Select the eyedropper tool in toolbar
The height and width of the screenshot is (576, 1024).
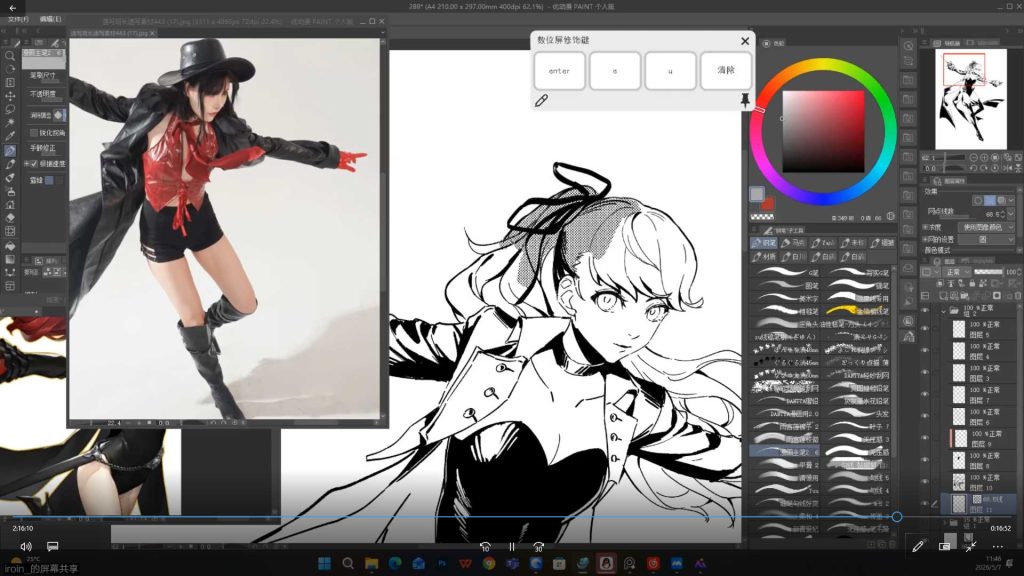10,136
